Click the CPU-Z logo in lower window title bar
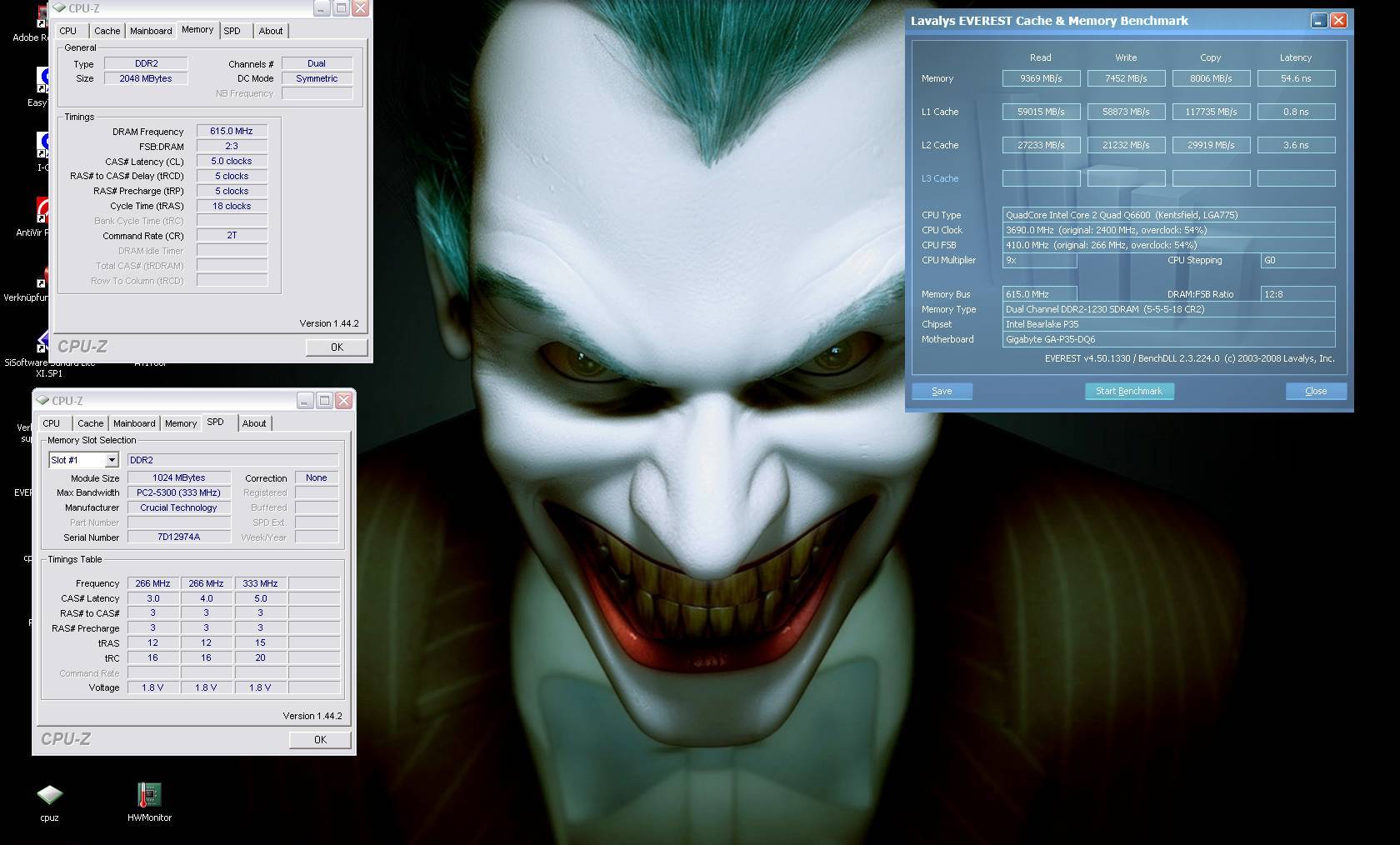This screenshot has width=1400, height=845. (x=42, y=401)
